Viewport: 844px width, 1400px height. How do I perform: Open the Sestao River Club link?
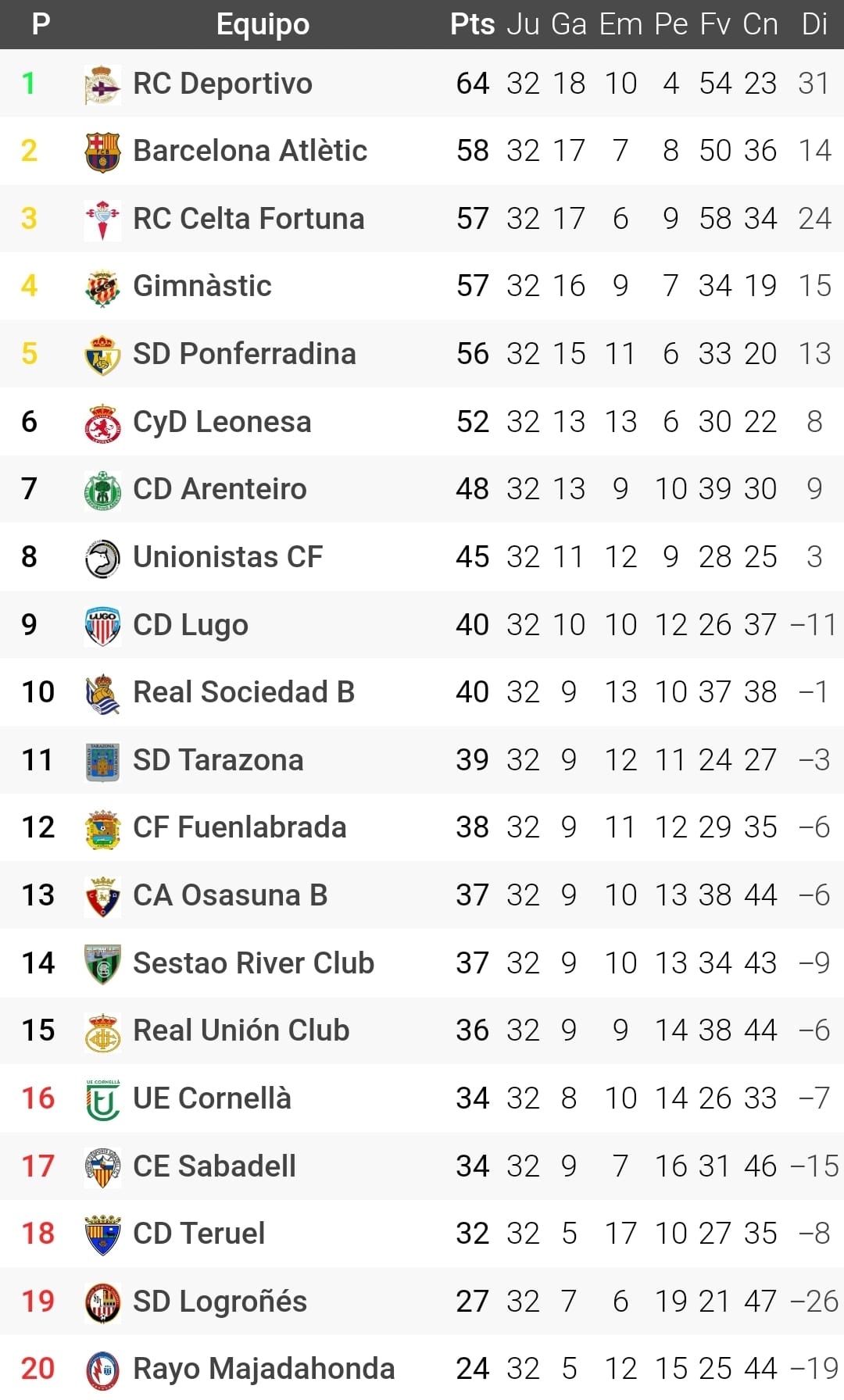click(253, 963)
